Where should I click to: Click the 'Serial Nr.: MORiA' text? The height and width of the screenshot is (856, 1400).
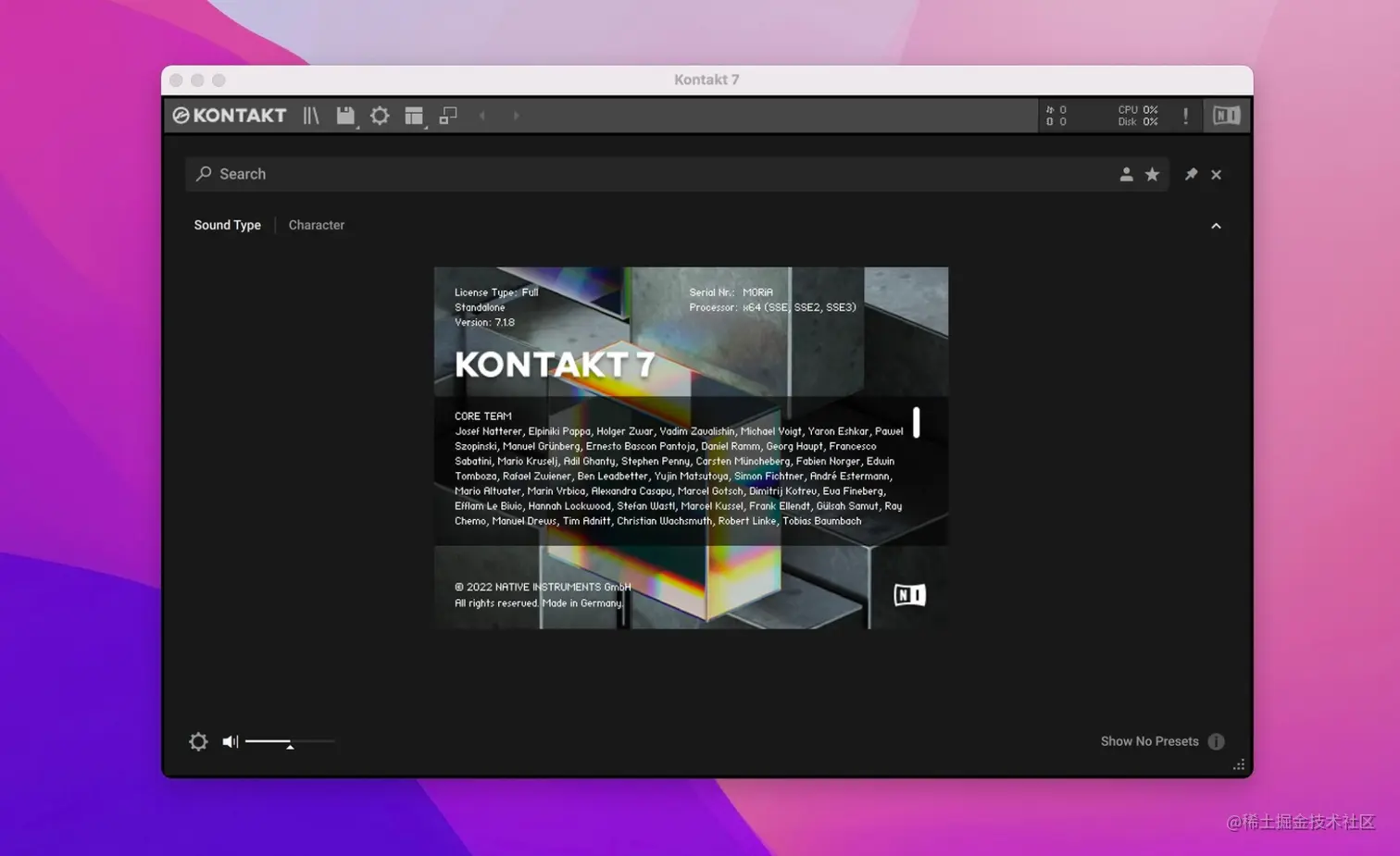[x=731, y=292]
